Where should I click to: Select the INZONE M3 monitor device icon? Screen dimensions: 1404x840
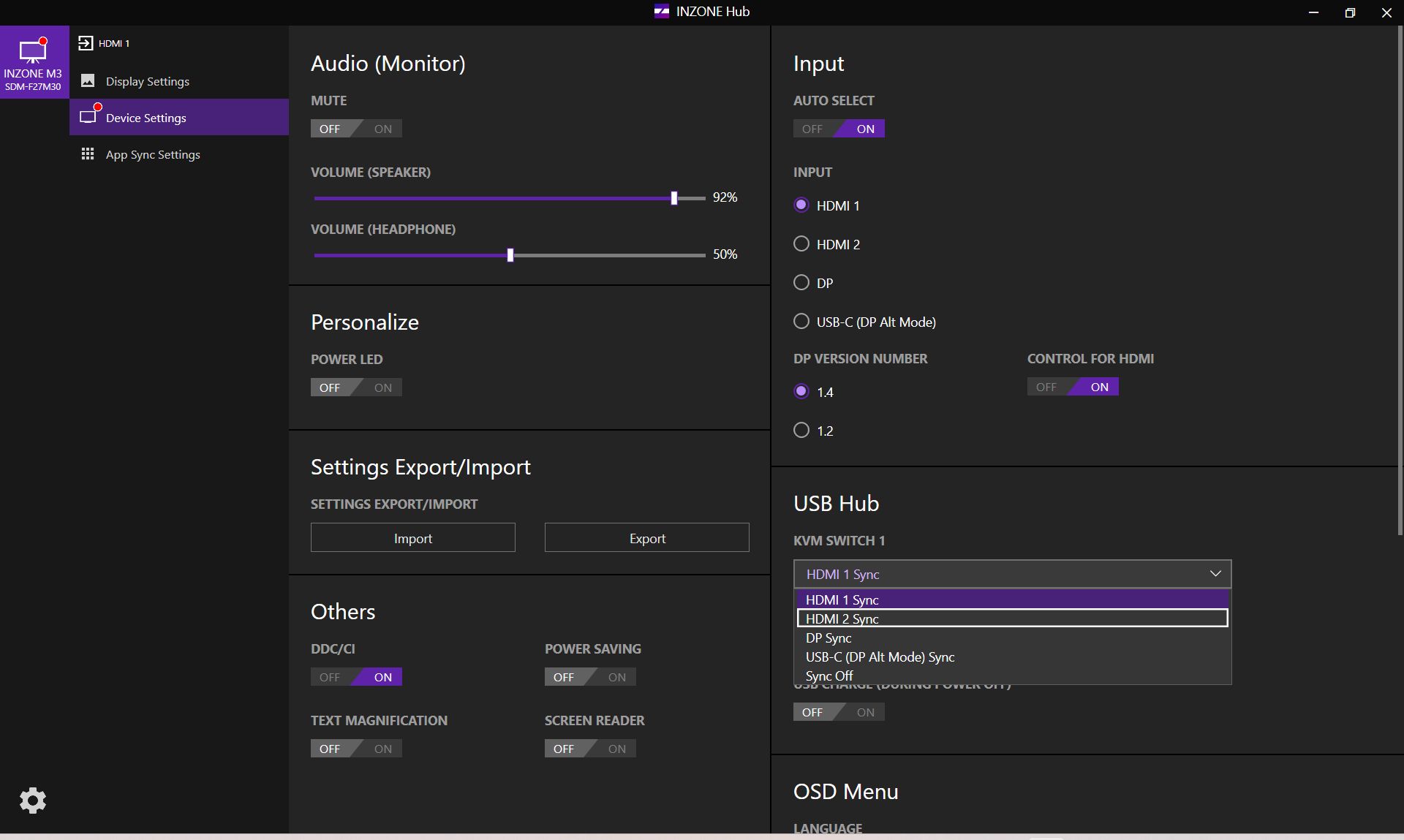pos(34,62)
